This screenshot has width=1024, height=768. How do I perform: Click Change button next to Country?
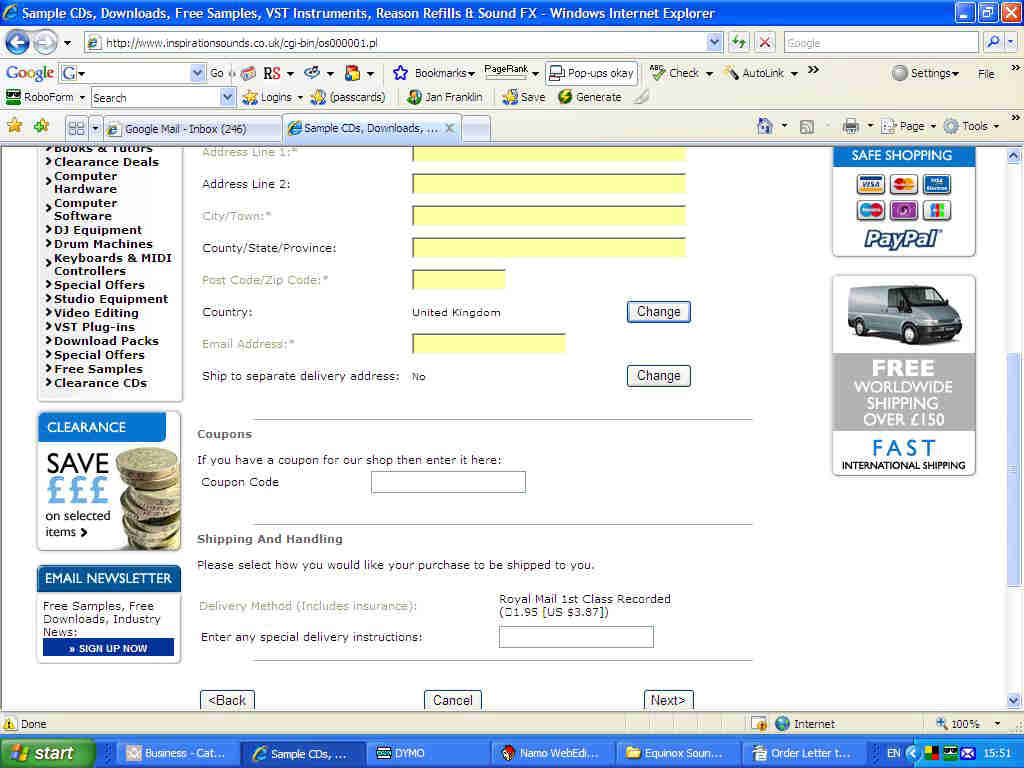[x=658, y=312]
